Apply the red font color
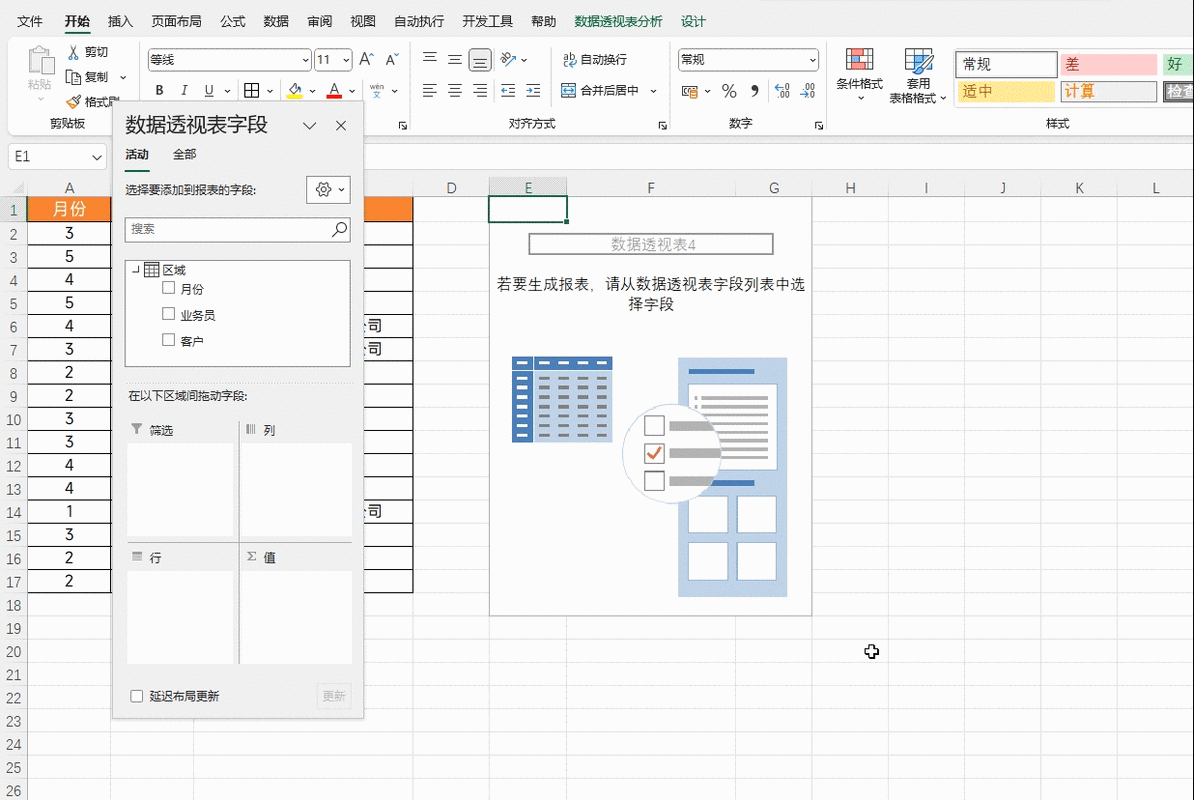1194x800 pixels. tap(334, 91)
